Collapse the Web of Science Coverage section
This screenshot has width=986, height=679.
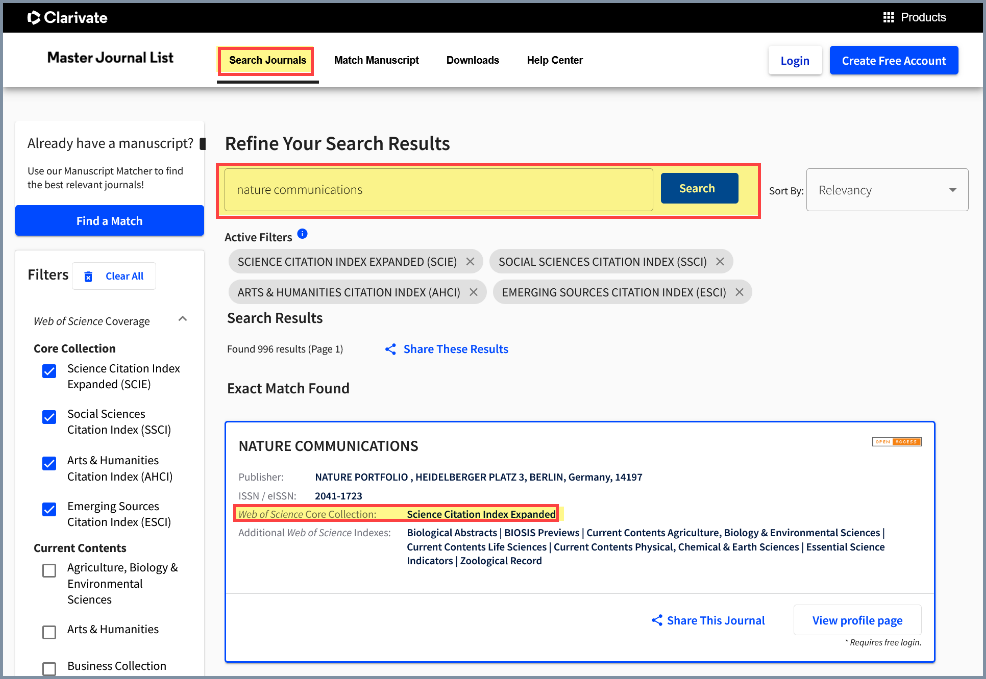[x=182, y=320]
